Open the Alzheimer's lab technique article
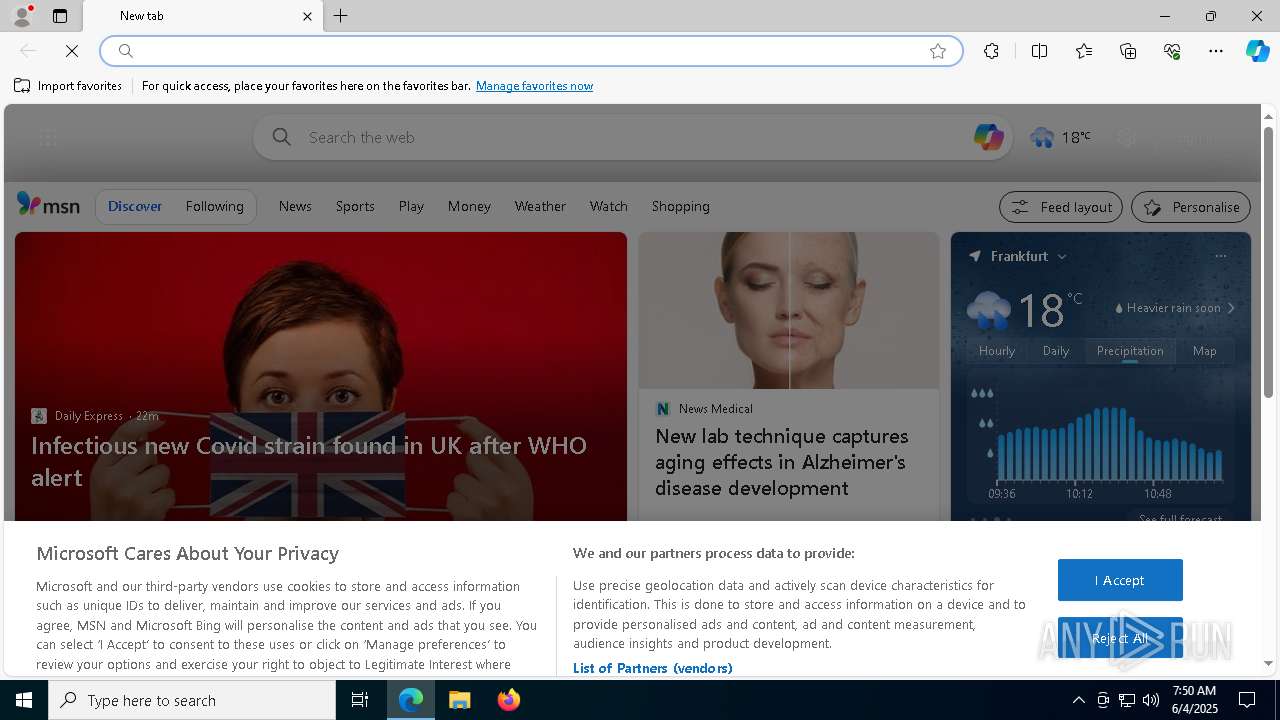The height and width of the screenshot is (720, 1280). pyautogui.click(x=782, y=462)
